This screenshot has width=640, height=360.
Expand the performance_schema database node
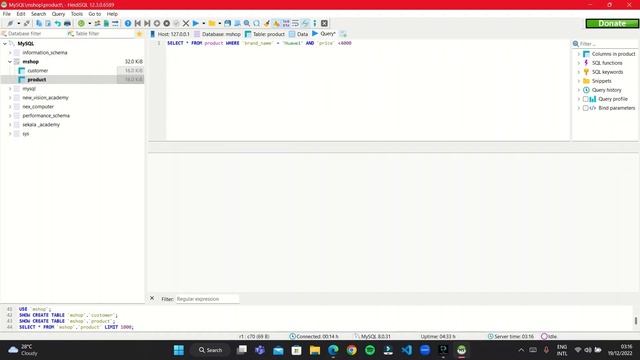10,116
